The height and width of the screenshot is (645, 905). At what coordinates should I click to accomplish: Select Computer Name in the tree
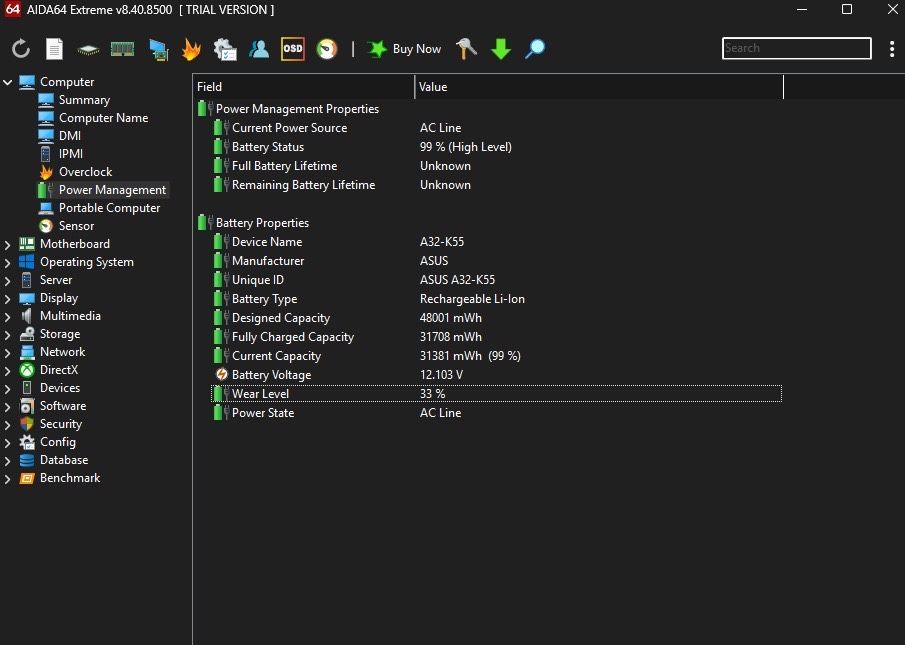103,118
